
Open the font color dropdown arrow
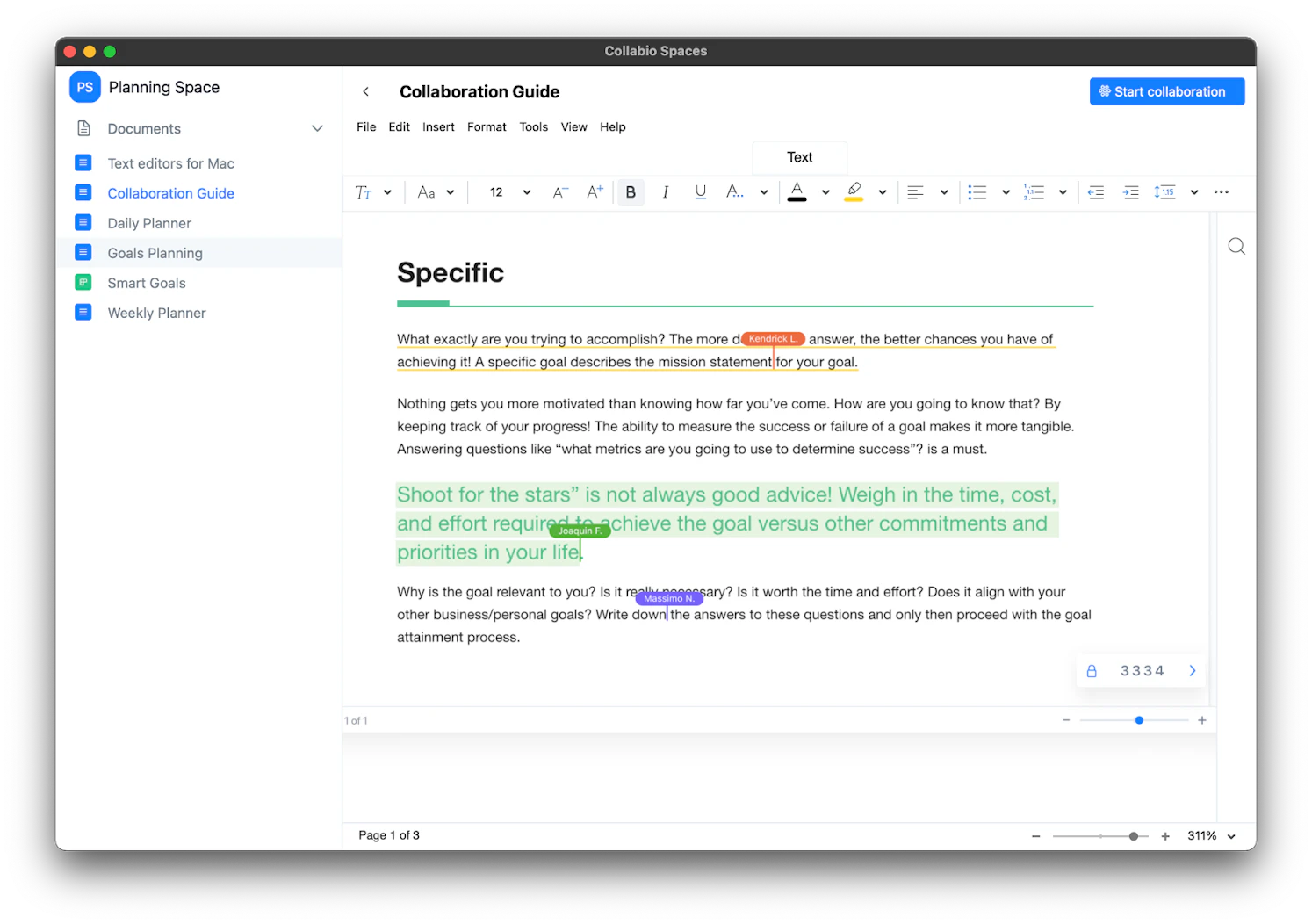(x=825, y=192)
